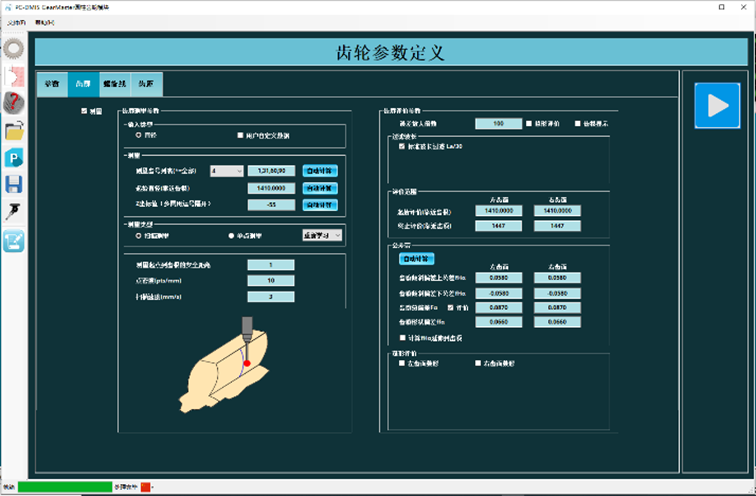Open help via the red question mark icon

(14, 102)
